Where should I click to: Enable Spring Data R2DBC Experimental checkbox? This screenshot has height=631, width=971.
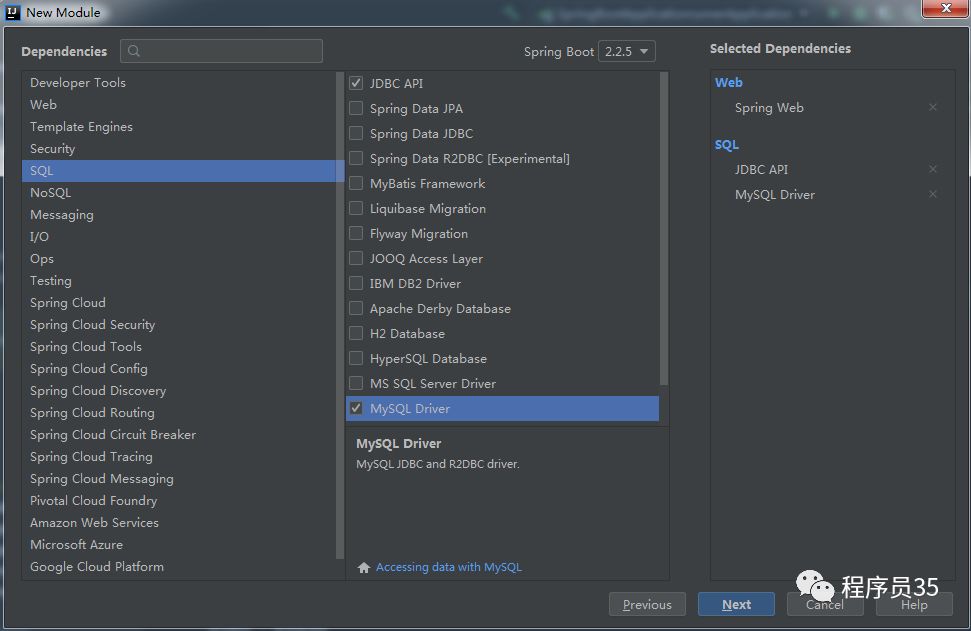[356, 159]
